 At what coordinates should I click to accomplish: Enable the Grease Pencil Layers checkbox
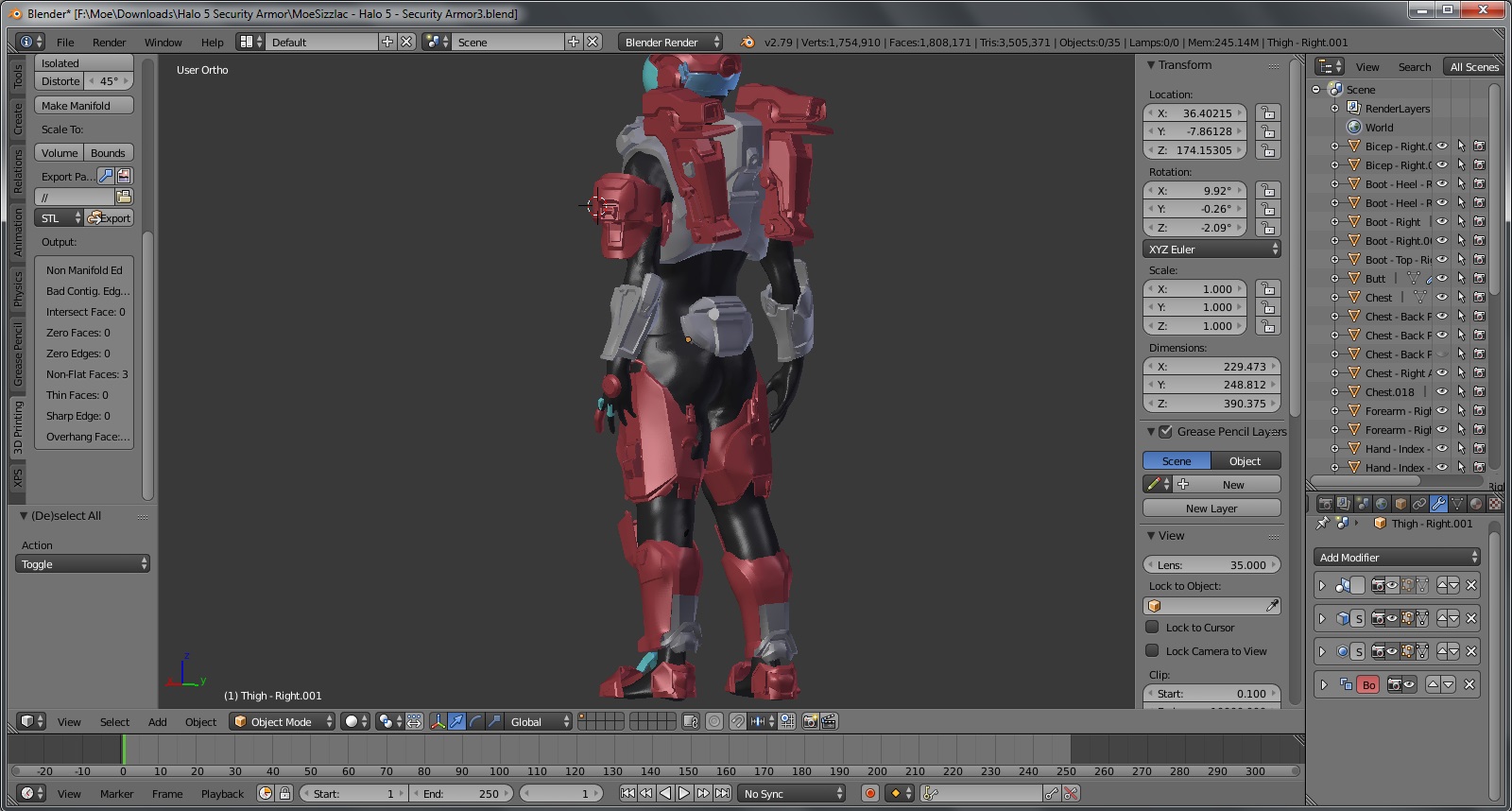(1166, 431)
